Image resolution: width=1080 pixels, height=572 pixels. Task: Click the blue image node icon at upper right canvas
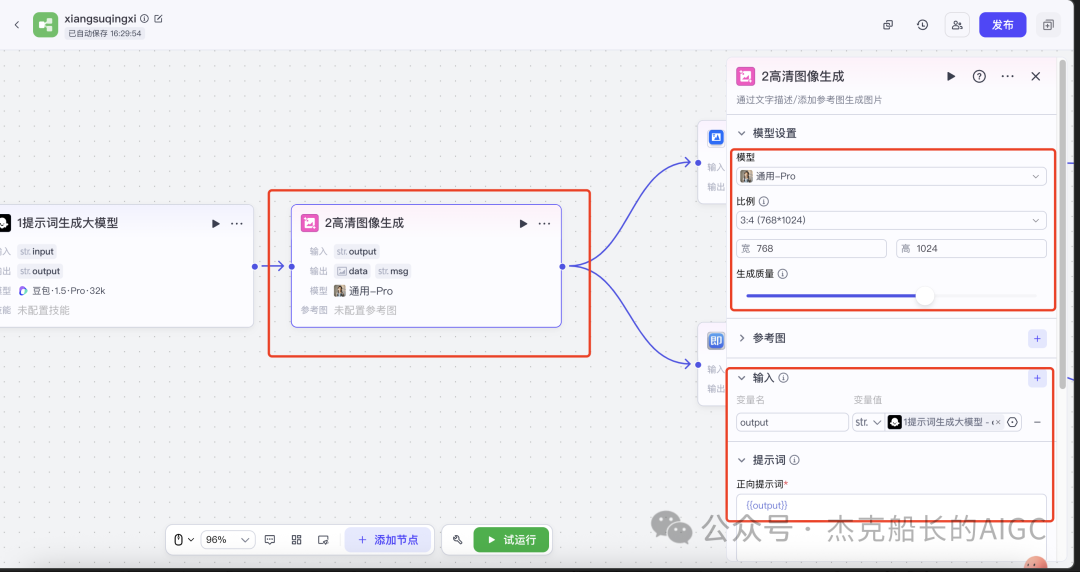coord(716,137)
